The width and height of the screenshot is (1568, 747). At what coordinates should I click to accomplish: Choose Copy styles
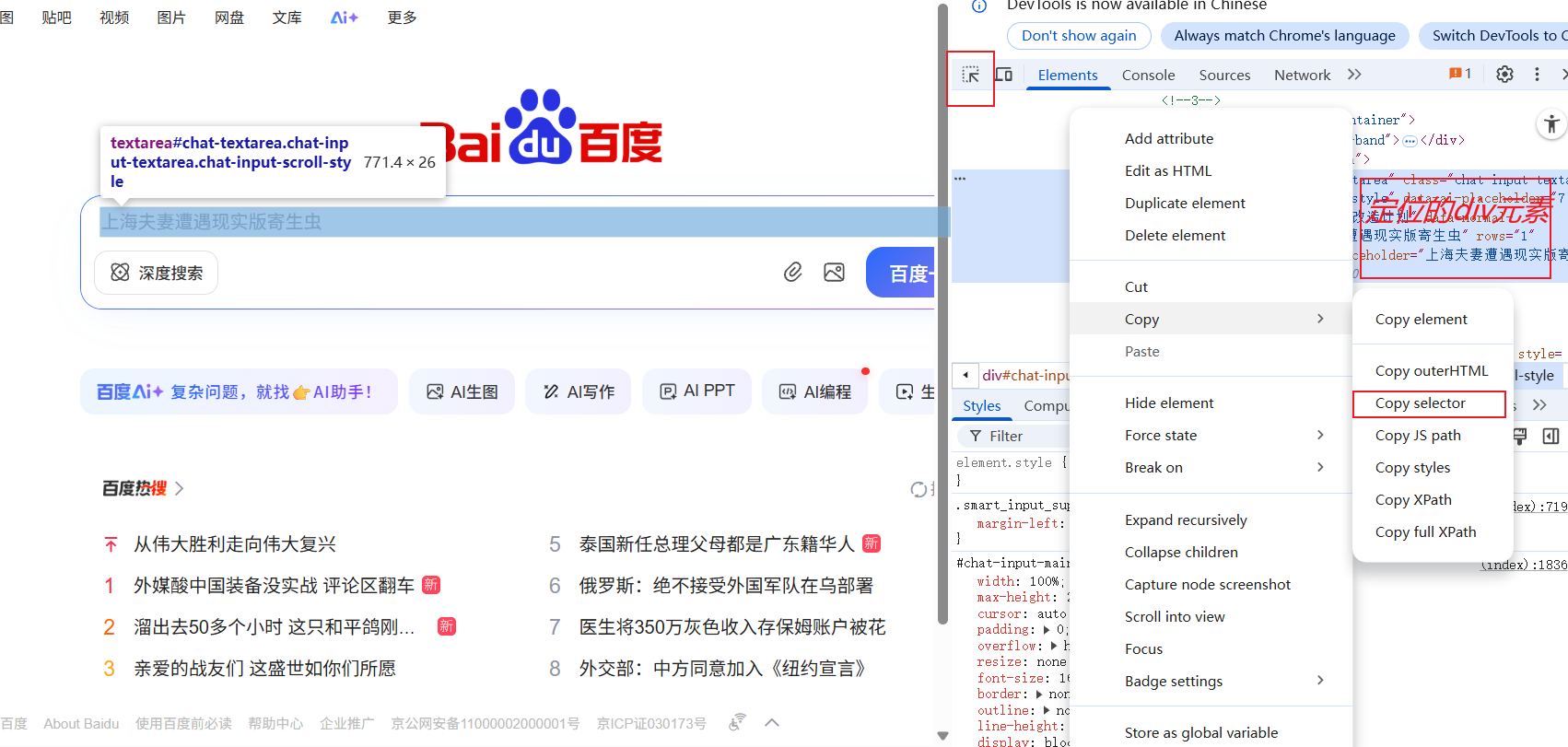1433,468
